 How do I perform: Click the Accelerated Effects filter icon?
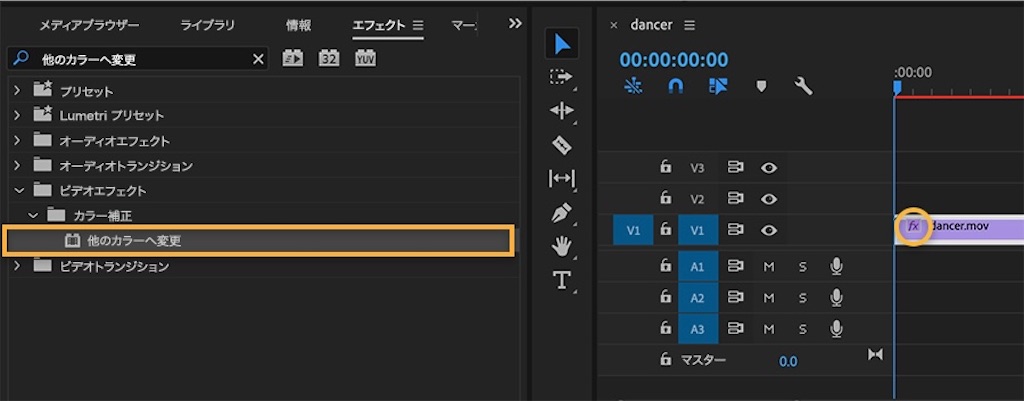coord(293,58)
